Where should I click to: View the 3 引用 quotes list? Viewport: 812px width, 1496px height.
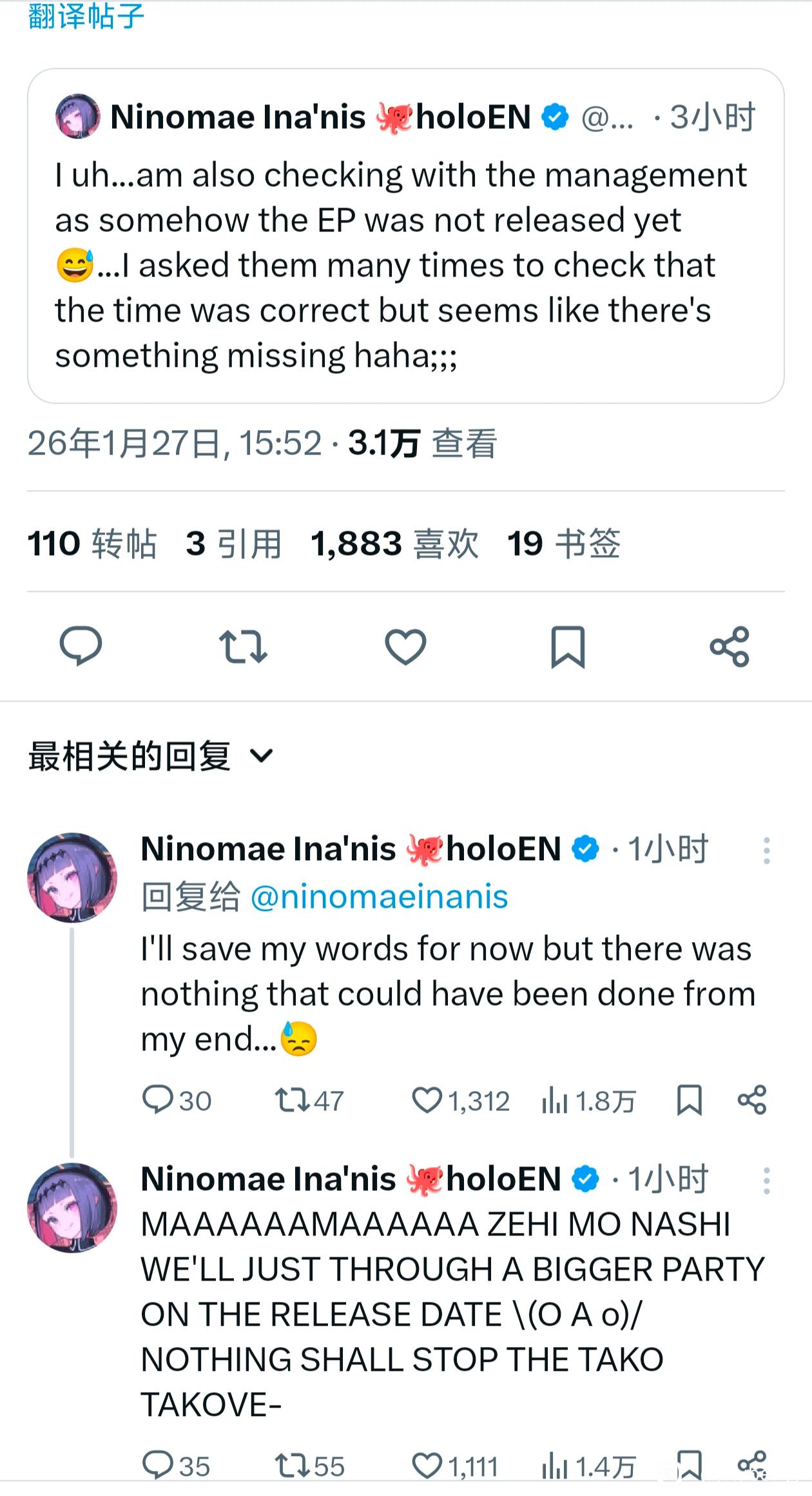pyautogui.click(x=233, y=544)
